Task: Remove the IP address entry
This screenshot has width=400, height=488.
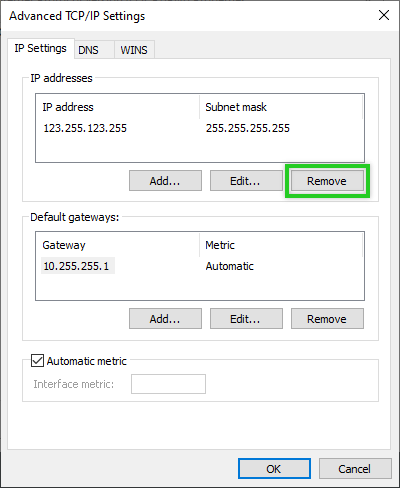Action: [x=327, y=181]
